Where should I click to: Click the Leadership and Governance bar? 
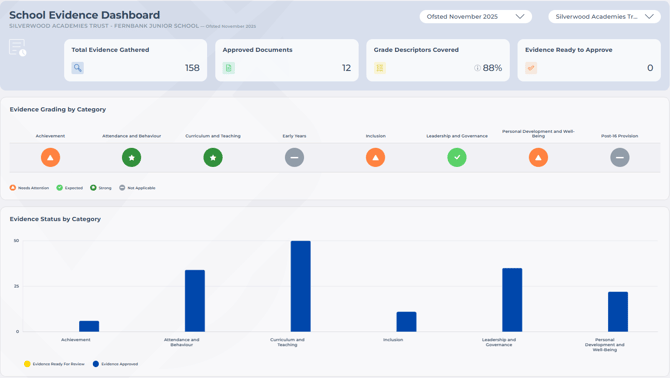[x=512, y=300]
